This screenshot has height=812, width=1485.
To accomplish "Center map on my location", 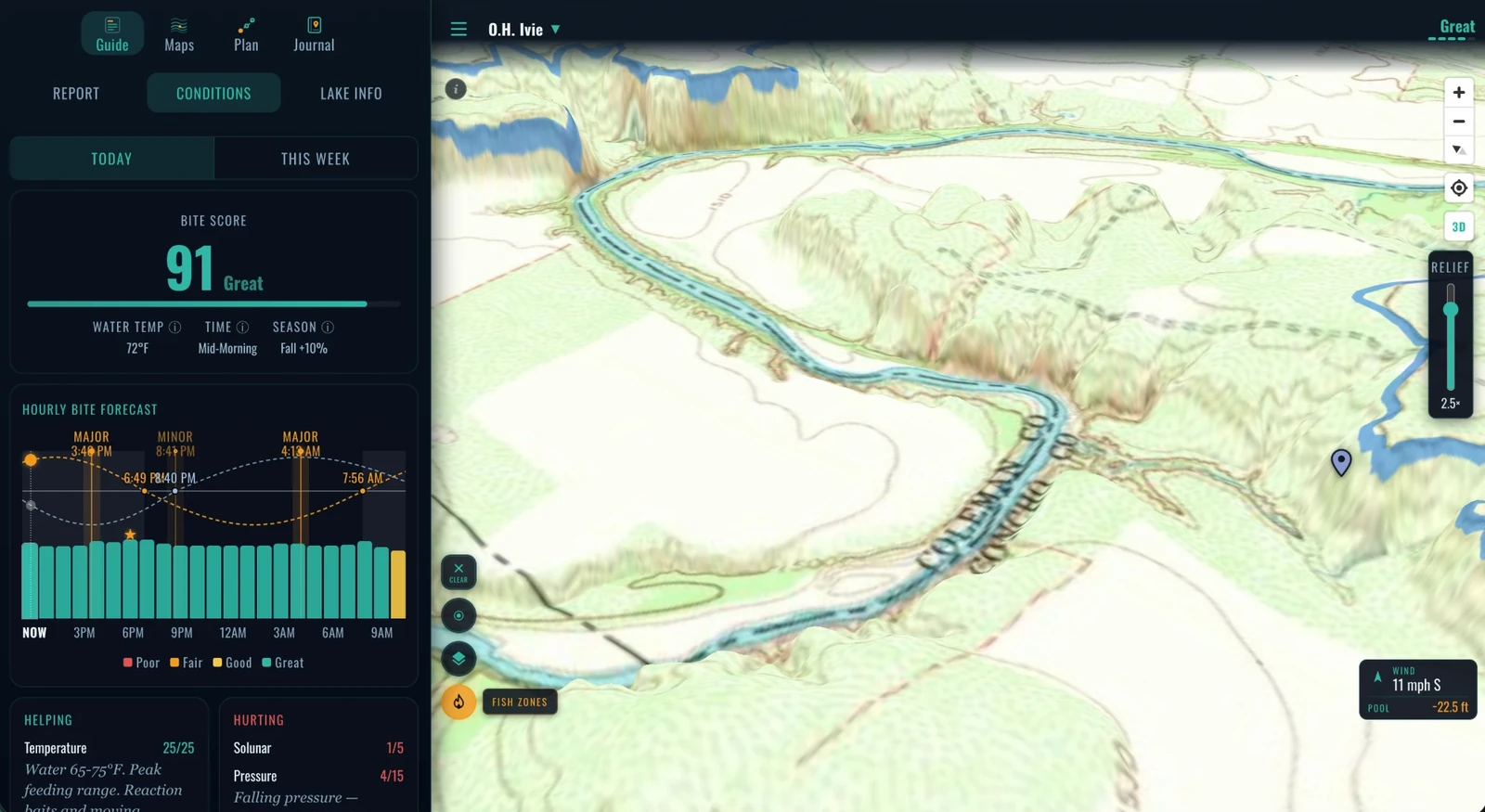I will 1459,188.
